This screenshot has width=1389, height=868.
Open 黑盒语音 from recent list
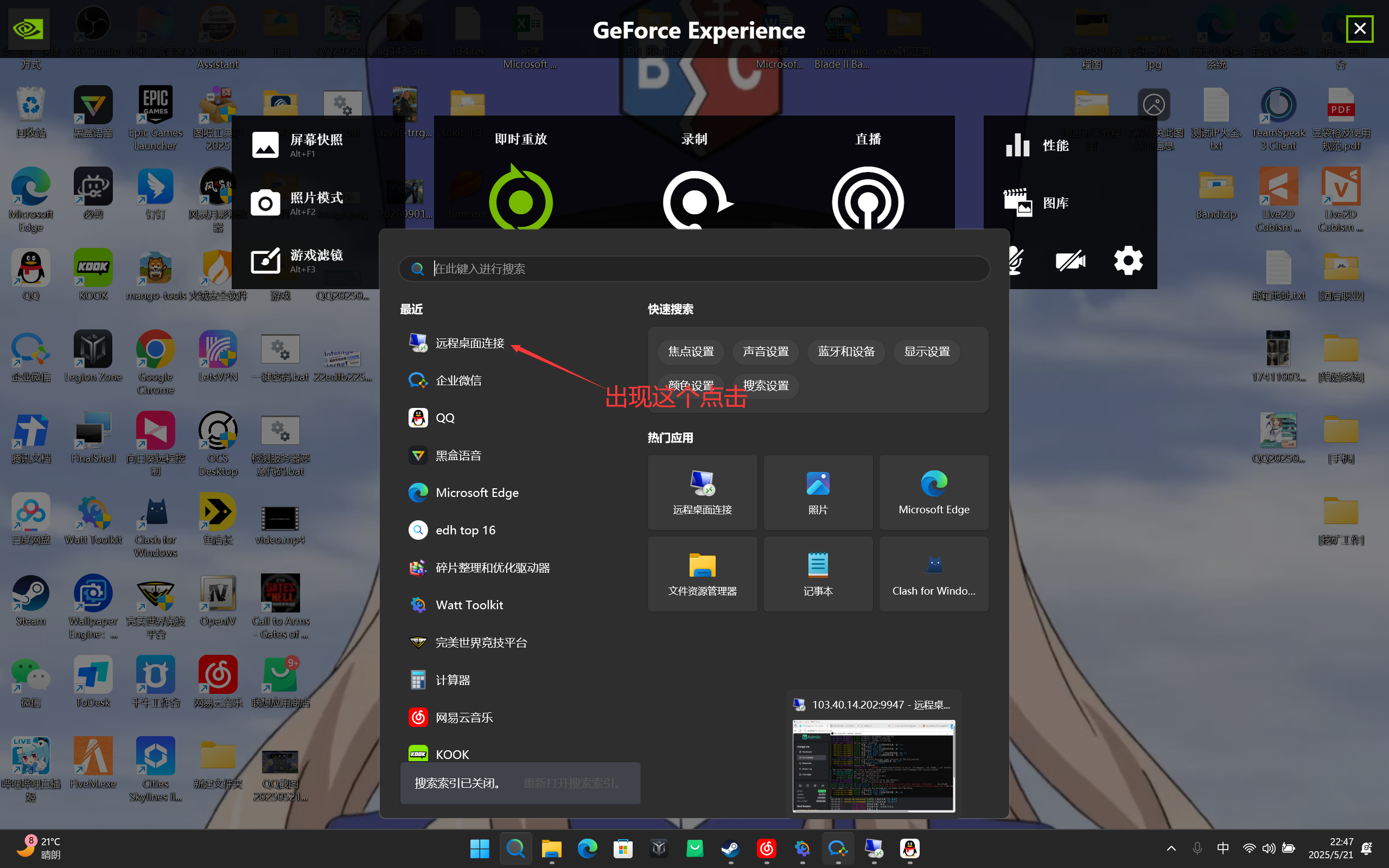point(445,455)
